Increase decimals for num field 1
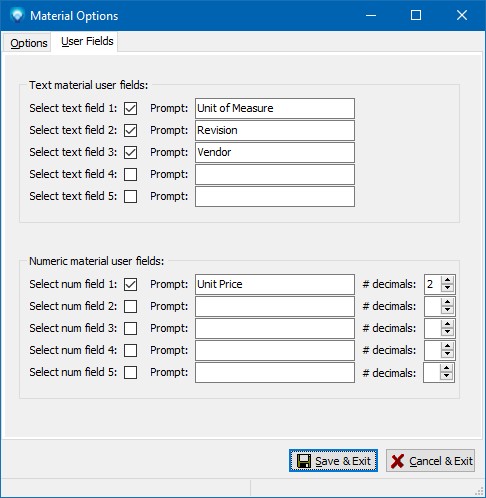486x498 pixels. 447,280
